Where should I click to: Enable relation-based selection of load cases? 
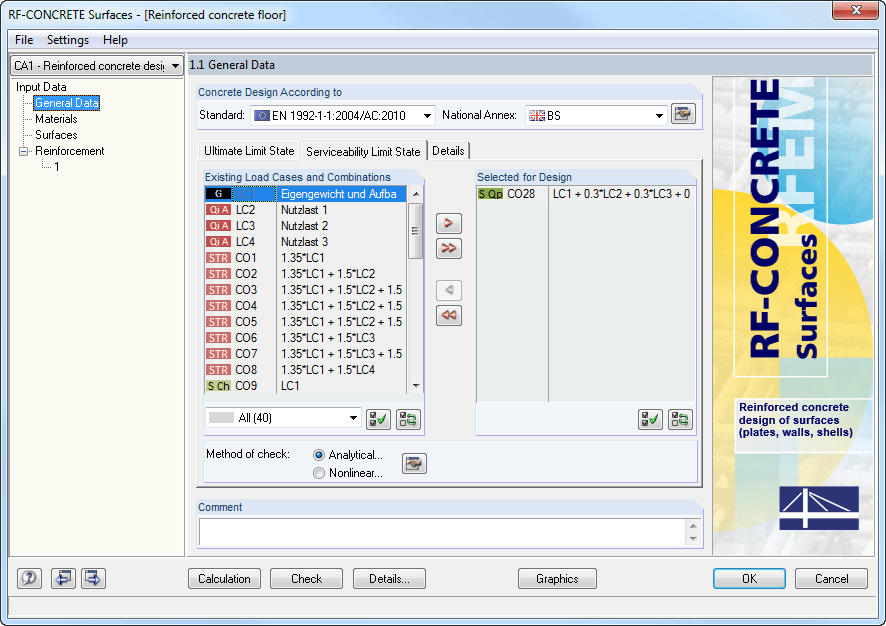click(407, 418)
